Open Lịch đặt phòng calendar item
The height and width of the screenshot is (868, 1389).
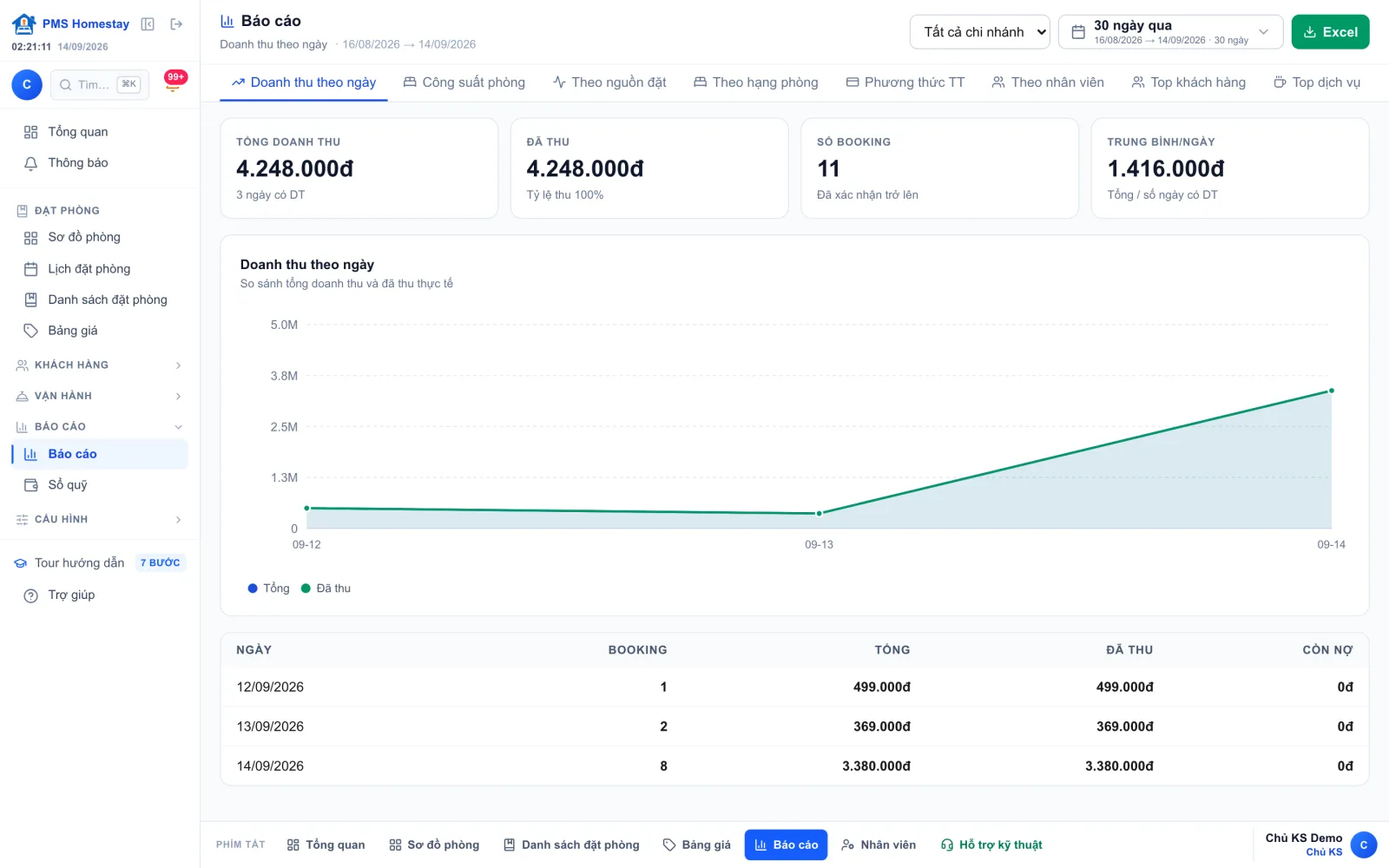pyautogui.click(x=100, y=269)
